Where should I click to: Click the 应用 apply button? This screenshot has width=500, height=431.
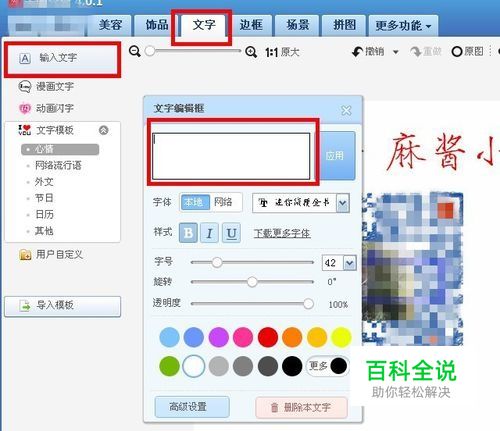tap(334, 156)
